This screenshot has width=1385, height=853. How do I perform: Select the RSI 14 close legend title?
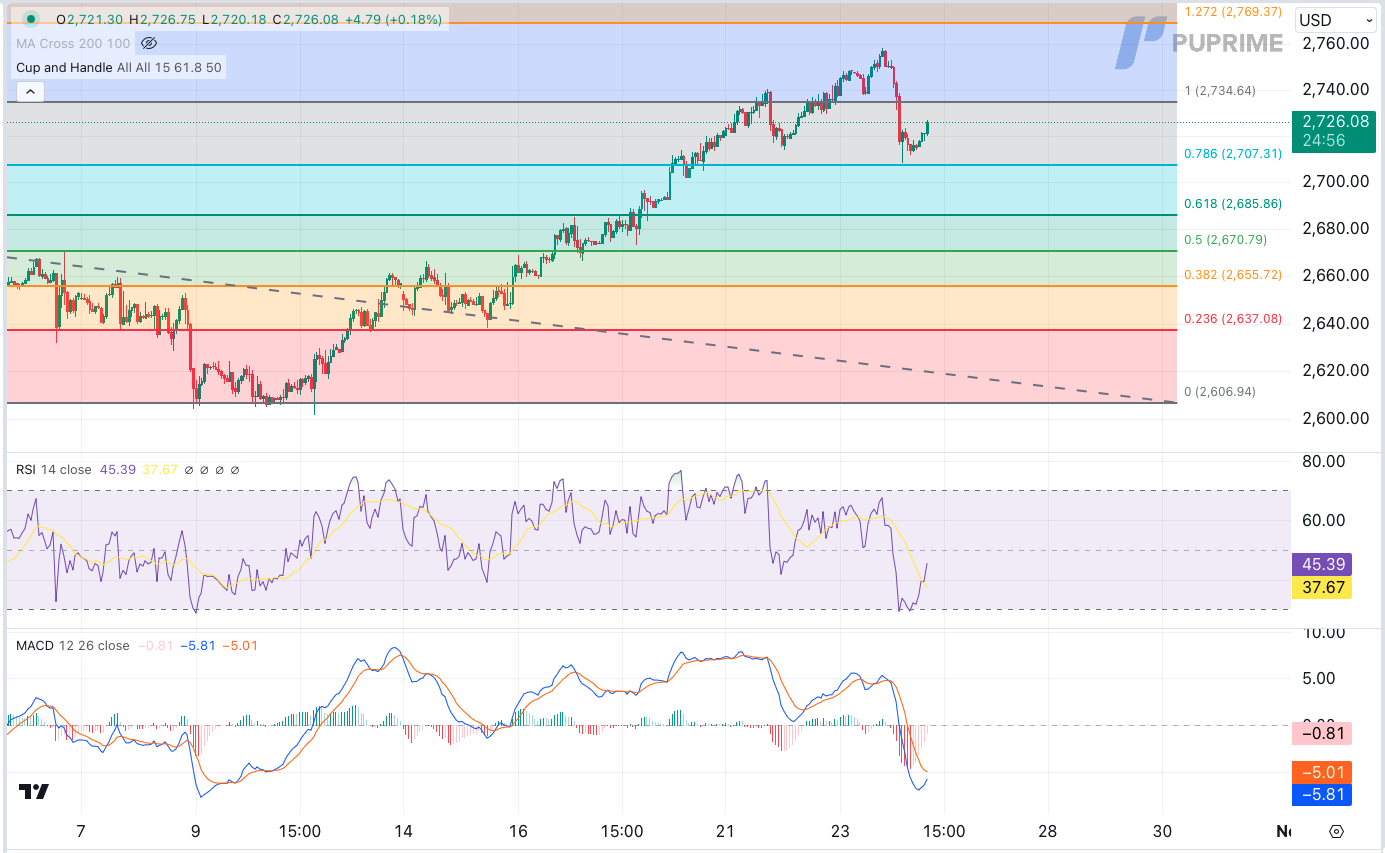click(x=53, y=469)
